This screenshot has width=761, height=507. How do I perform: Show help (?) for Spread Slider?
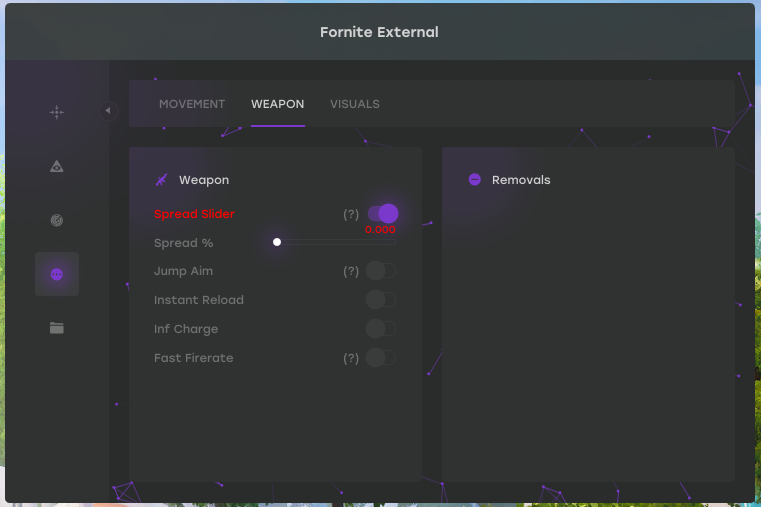click(351, 214)
